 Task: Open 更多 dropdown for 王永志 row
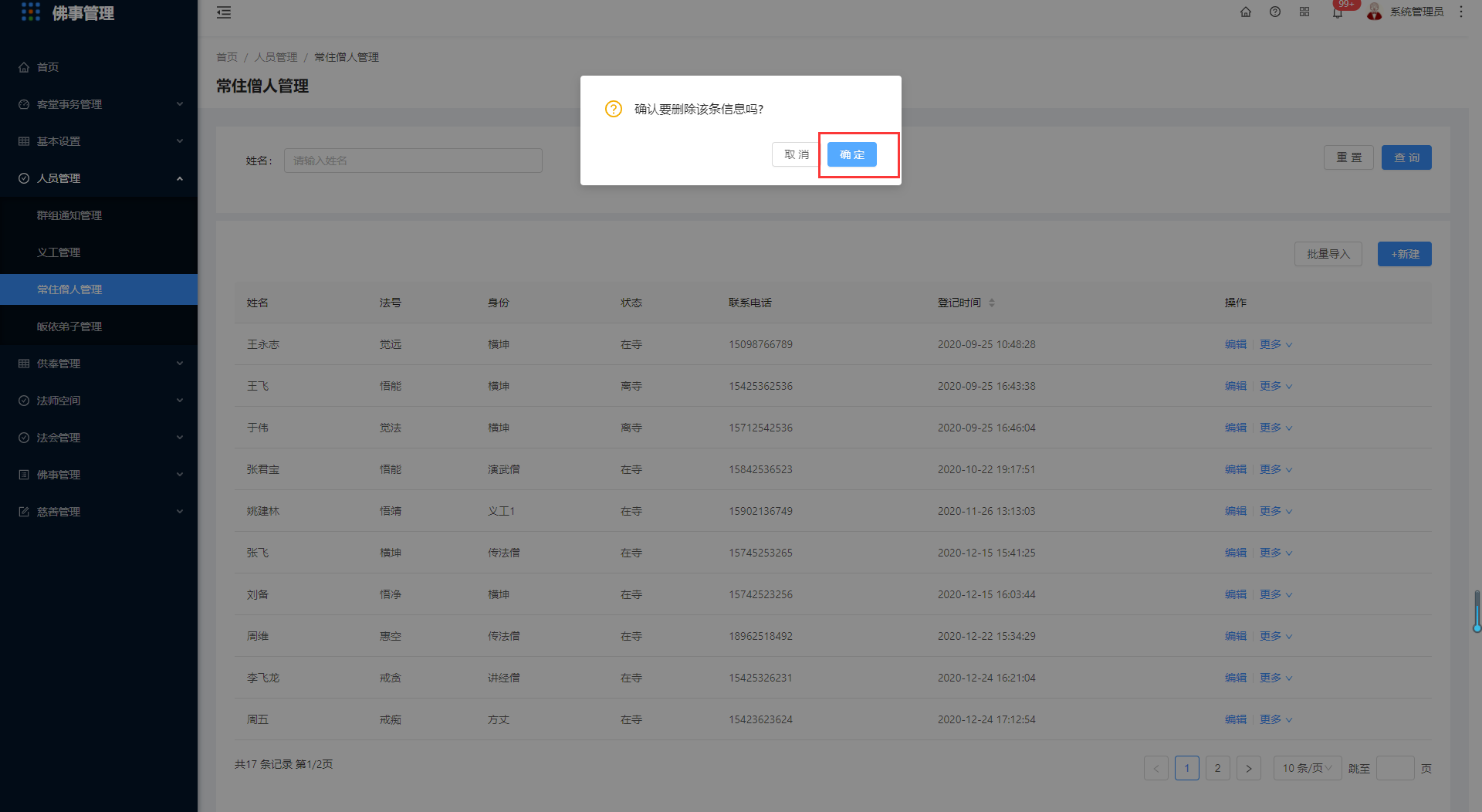click(x=1276, y=344)
